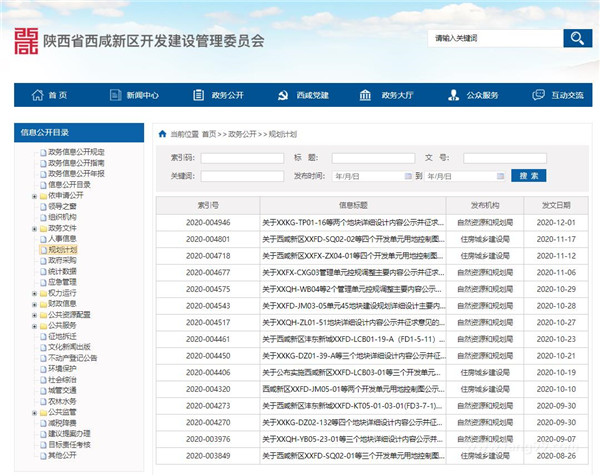The width and height of the screenshot is (600, 476).
Task: Focus the 文号 input field
Action: (x=505, y=158)
